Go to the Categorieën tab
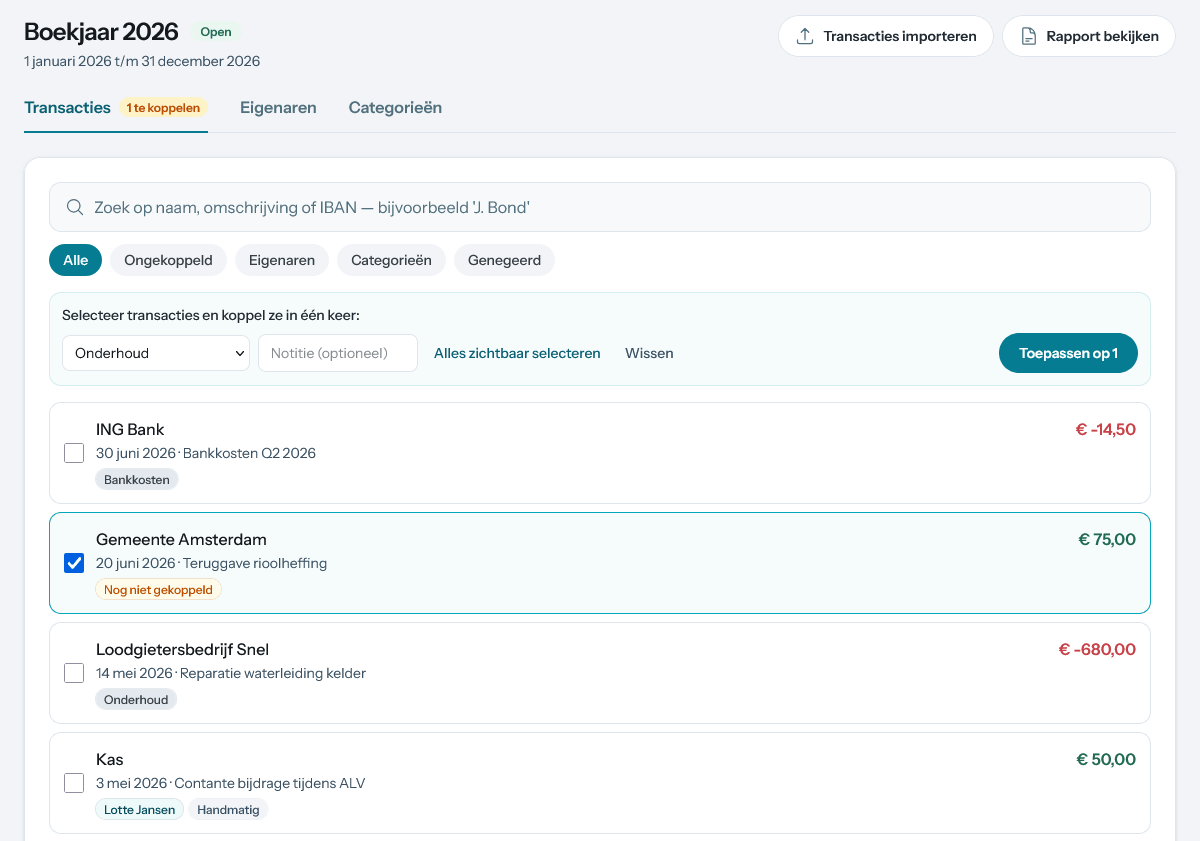This screenshot has width=1200, height=841. click(x=395, y=107)
